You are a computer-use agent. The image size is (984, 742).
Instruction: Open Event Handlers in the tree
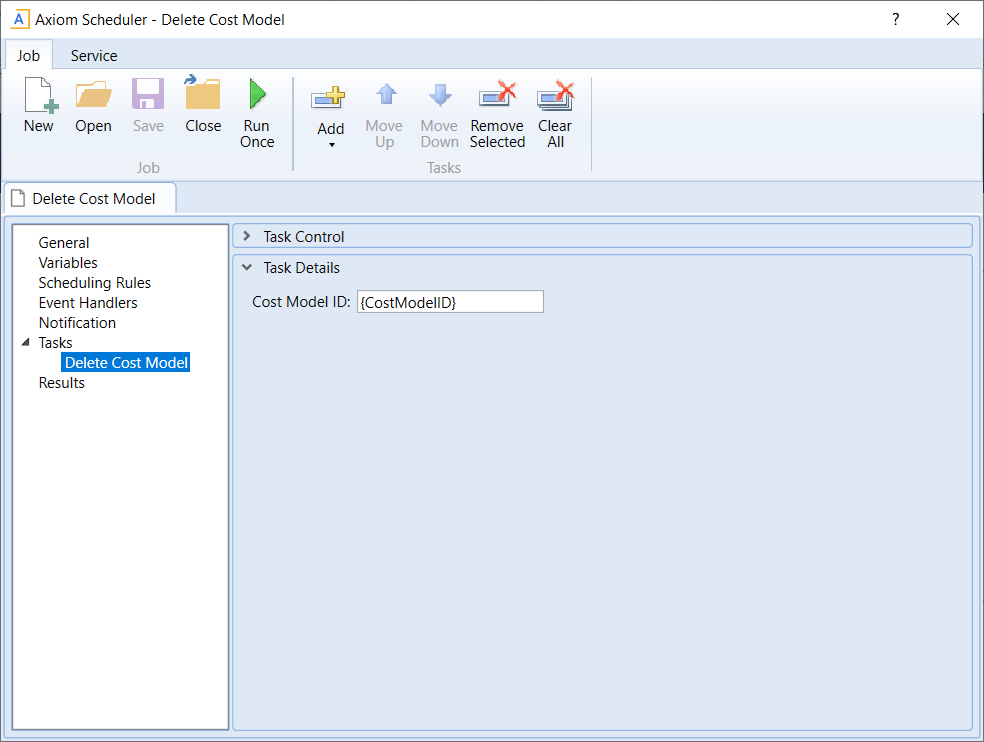tap(88, 303)
